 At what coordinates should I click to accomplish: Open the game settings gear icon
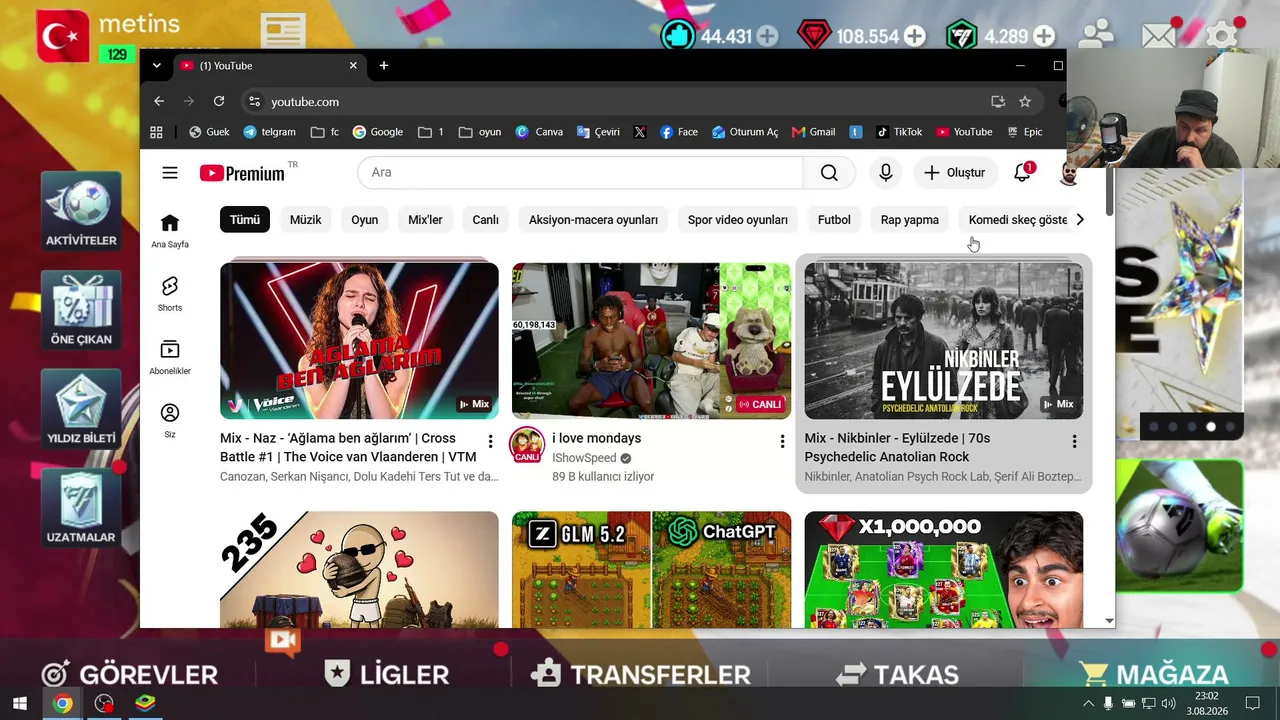tap(1222, 36)
